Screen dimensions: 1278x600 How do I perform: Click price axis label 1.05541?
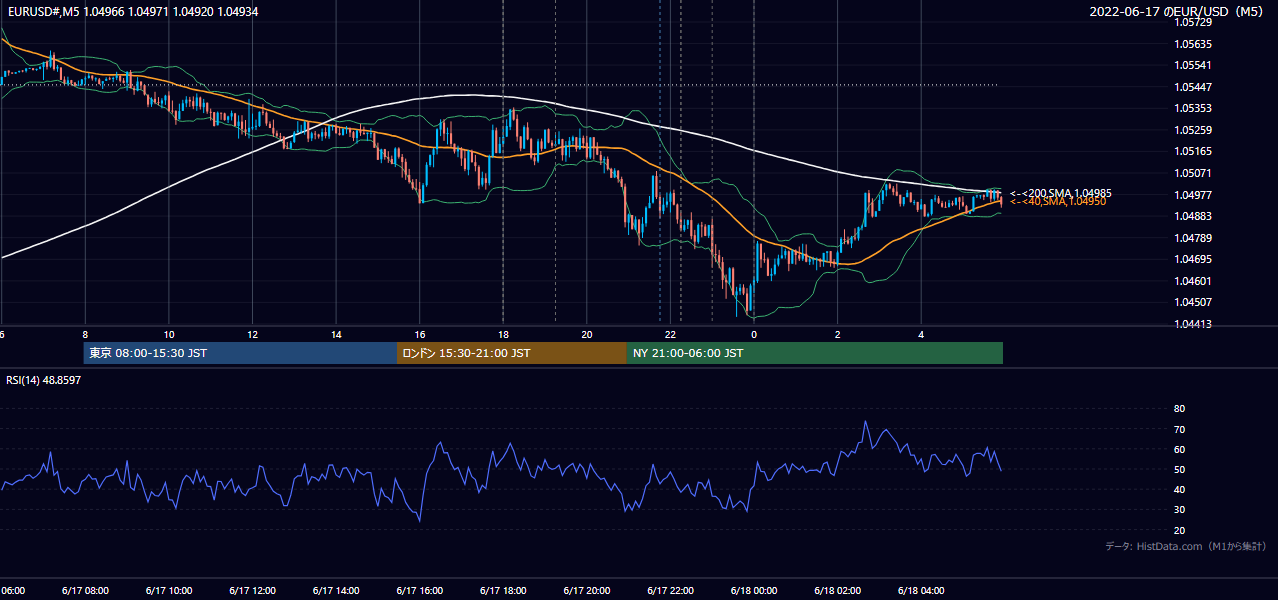click(1192, 65)
